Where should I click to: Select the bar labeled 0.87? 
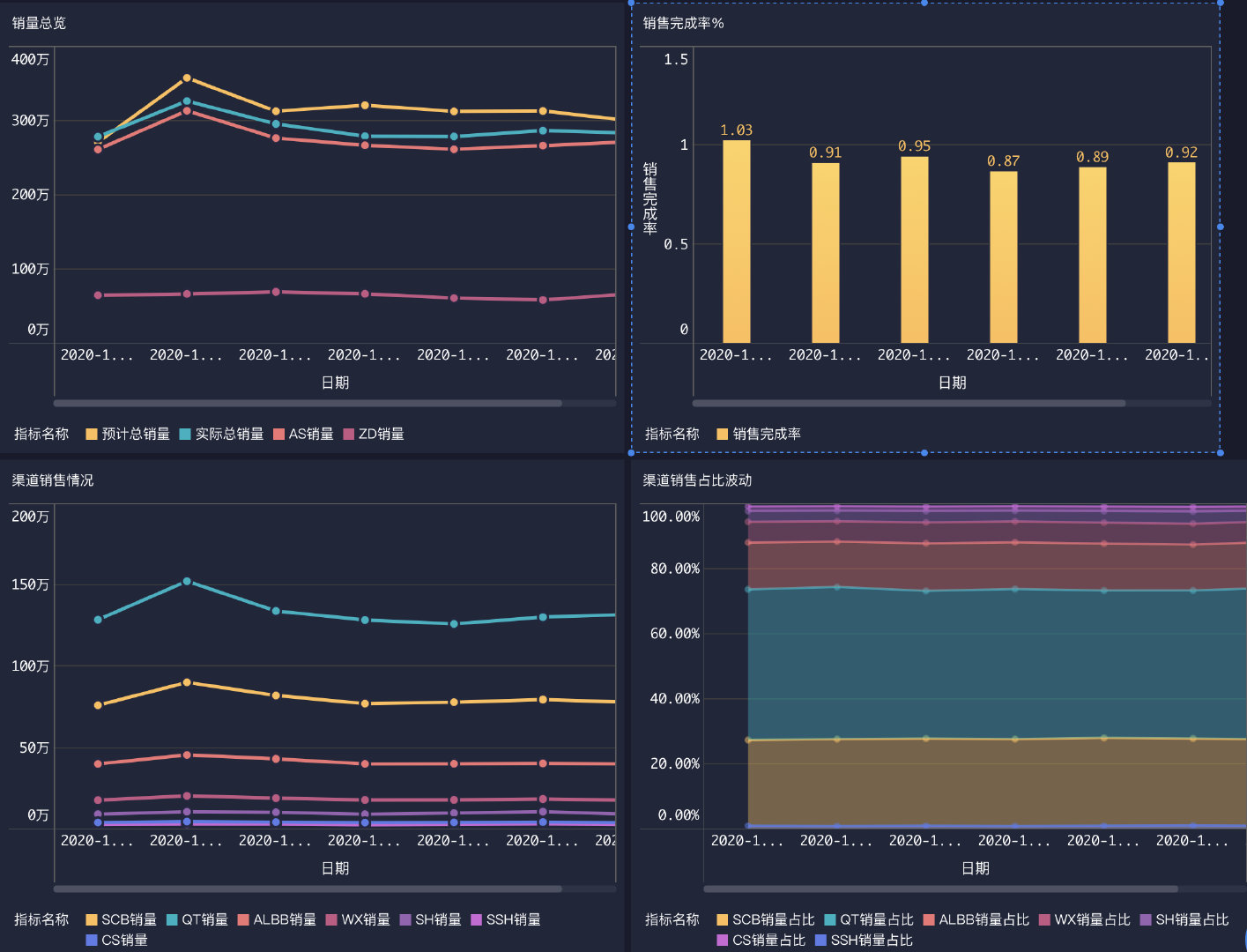[1004, 257]
